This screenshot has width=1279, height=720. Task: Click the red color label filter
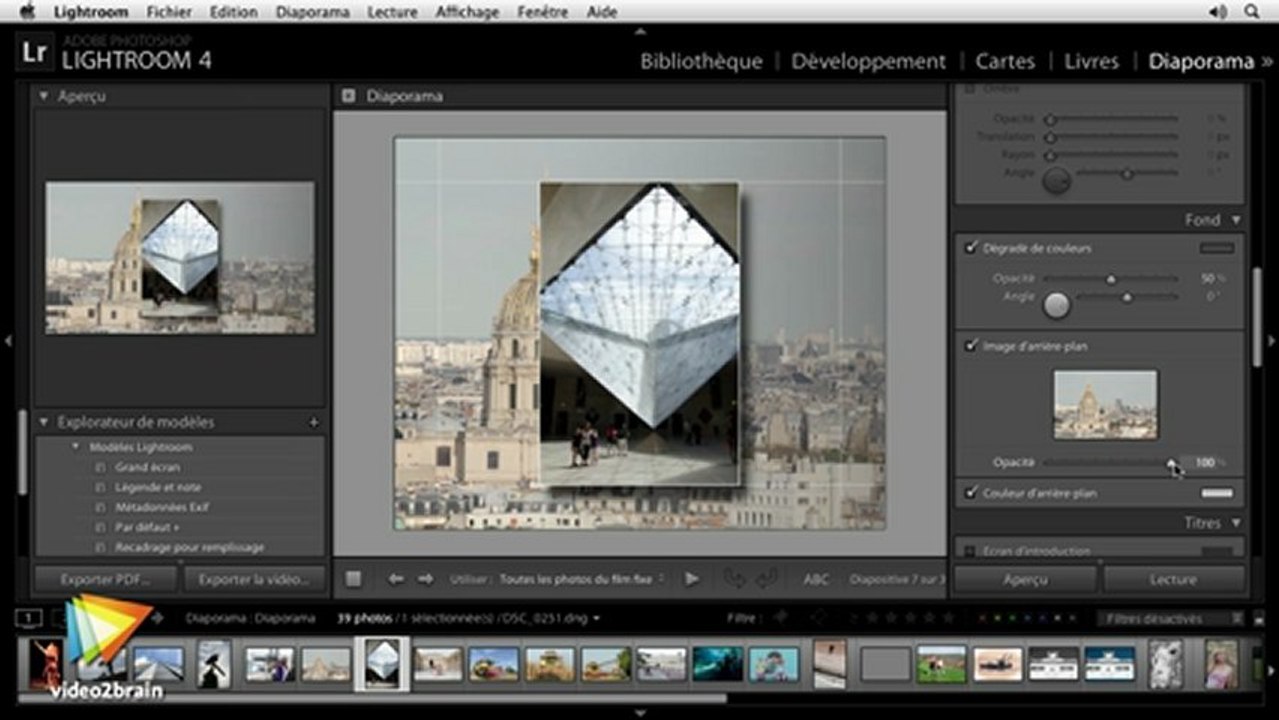[x=981, y=618]
